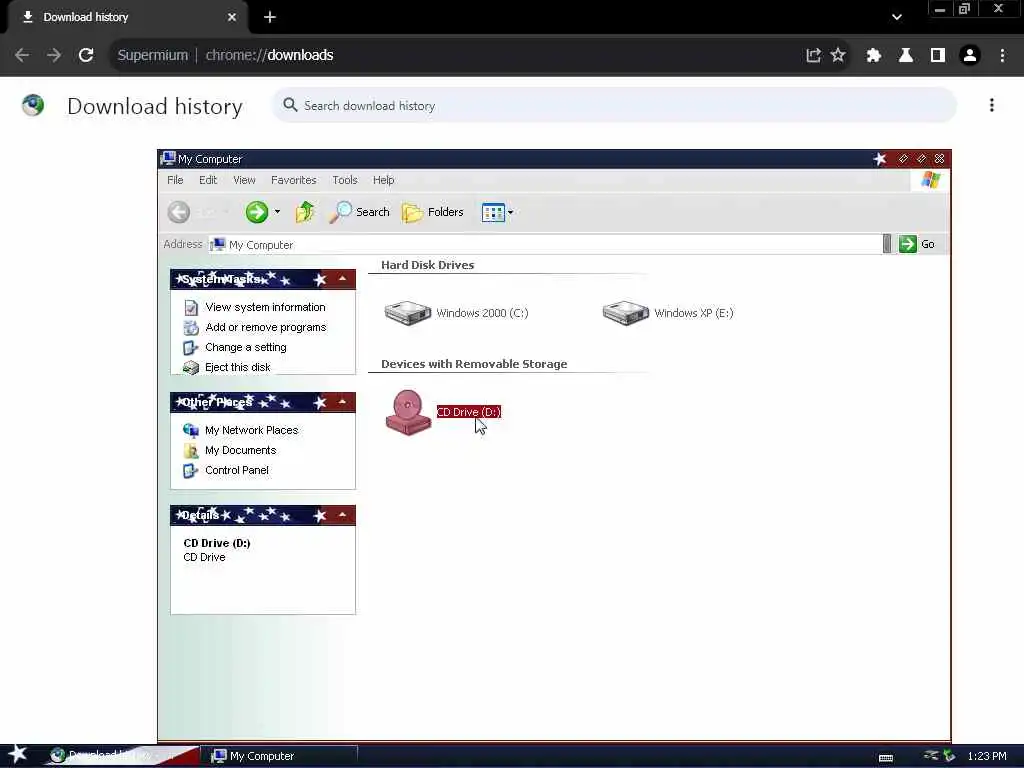Click Change a setting
Image resolution: width=1024 pixels, height=768 pixels.
coord(246,347)
